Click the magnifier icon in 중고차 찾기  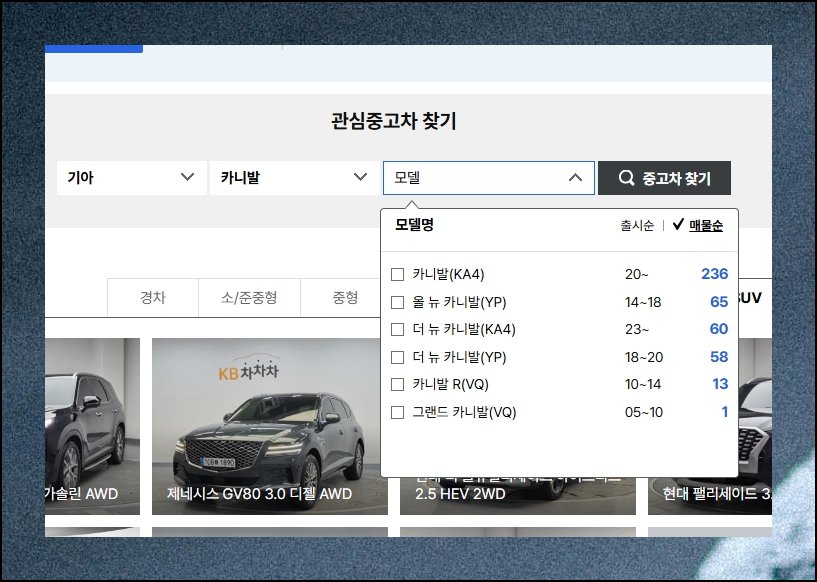click(x=626, y=178)
